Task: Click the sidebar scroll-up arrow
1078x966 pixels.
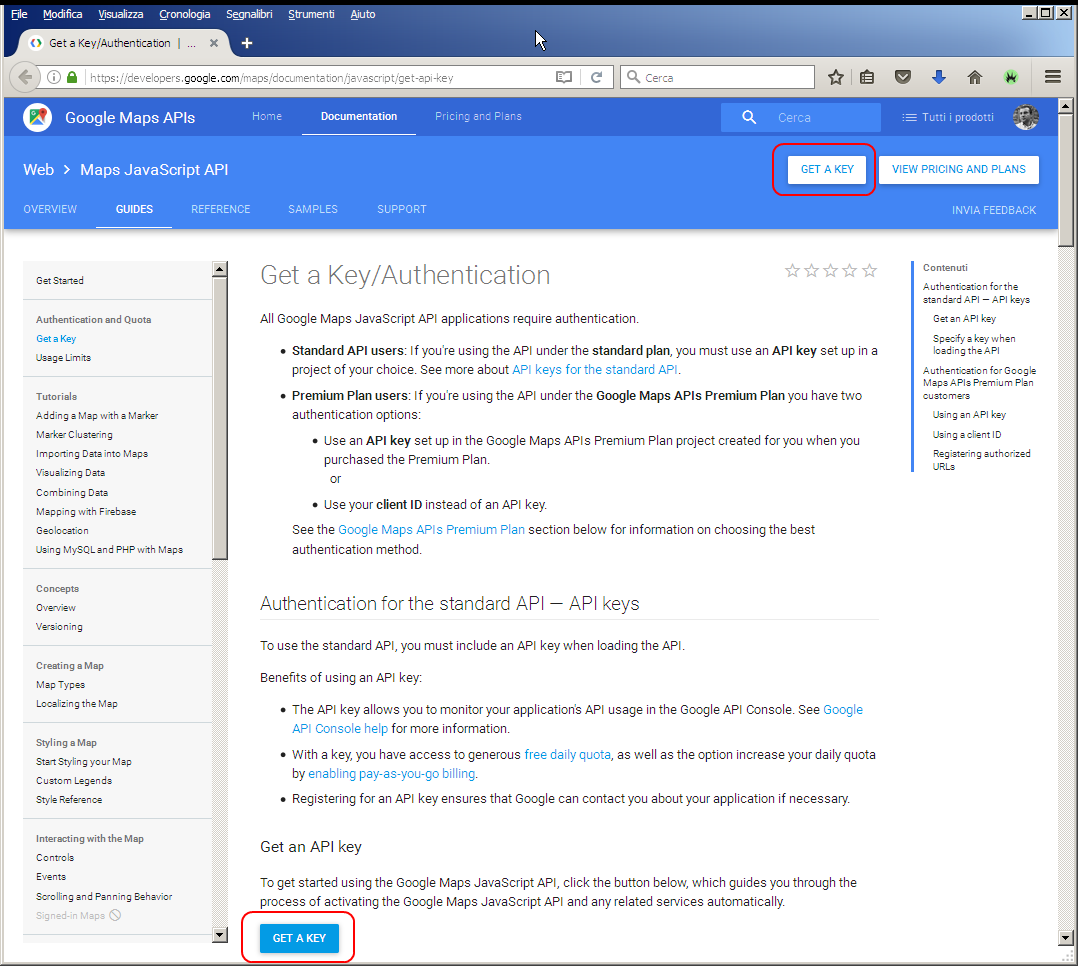Action: (x=220, y=269)
